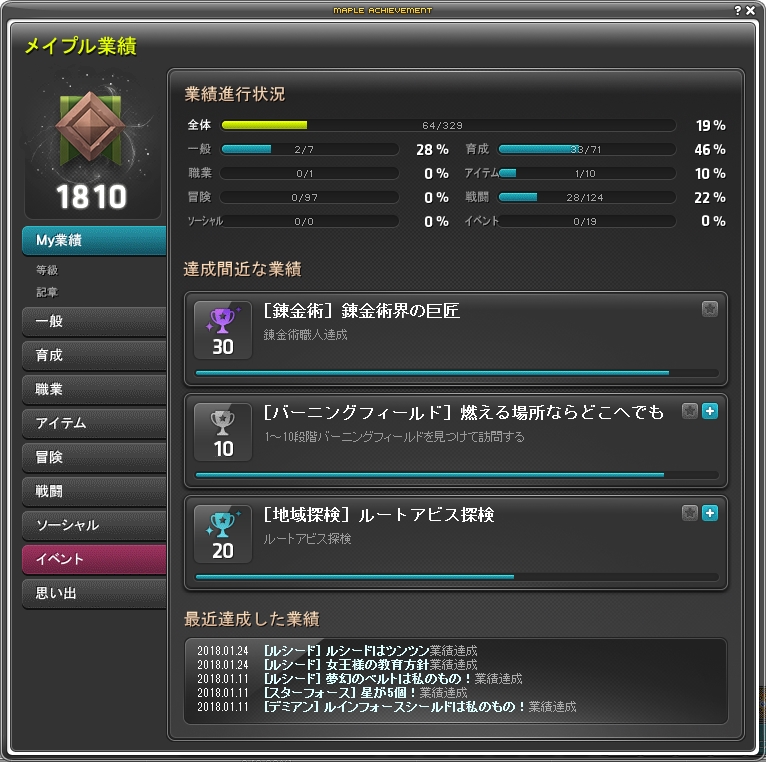Image resolution: width=766 pixels, height=762 pixels.
Task: Click the 全体 overall progress bar 64/329
Action: (448, 126)
